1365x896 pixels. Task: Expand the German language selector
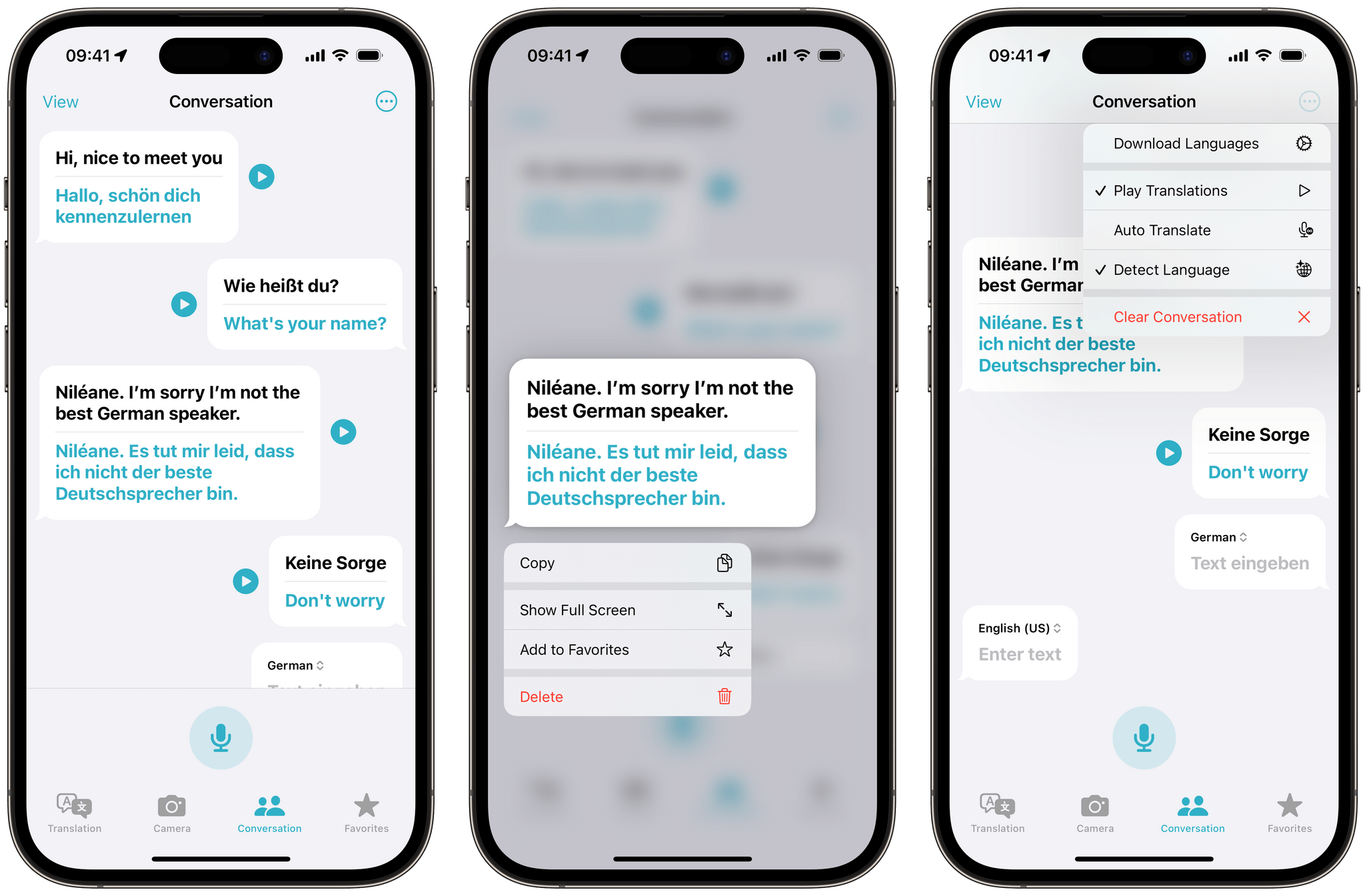click(x=1216, y=542)
